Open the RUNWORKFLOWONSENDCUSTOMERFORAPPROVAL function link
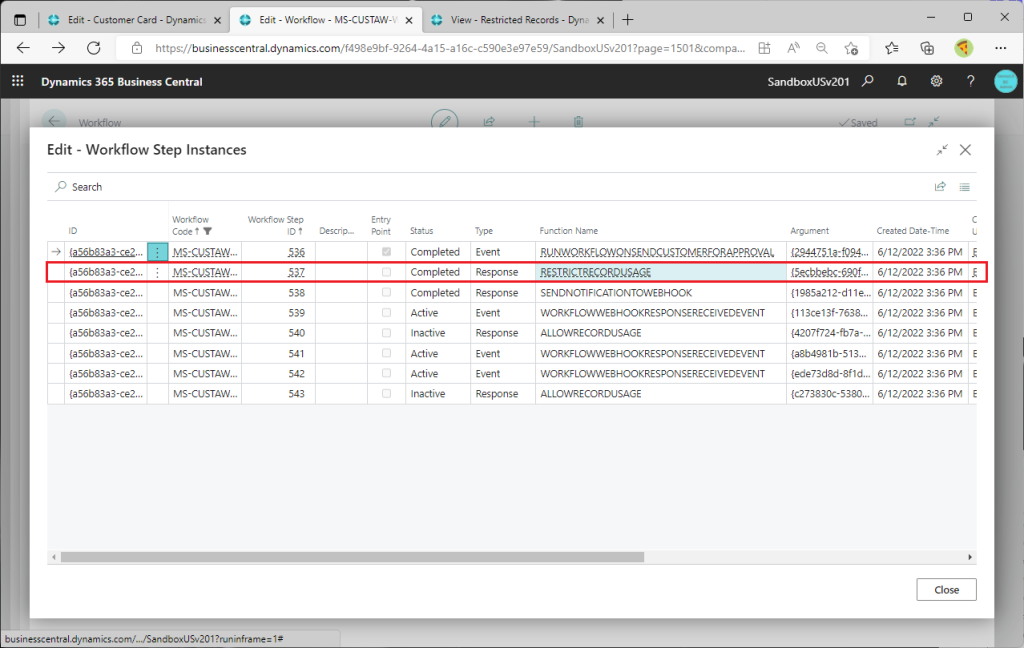This screenshot has height=648, width=1024. (657, 252)
